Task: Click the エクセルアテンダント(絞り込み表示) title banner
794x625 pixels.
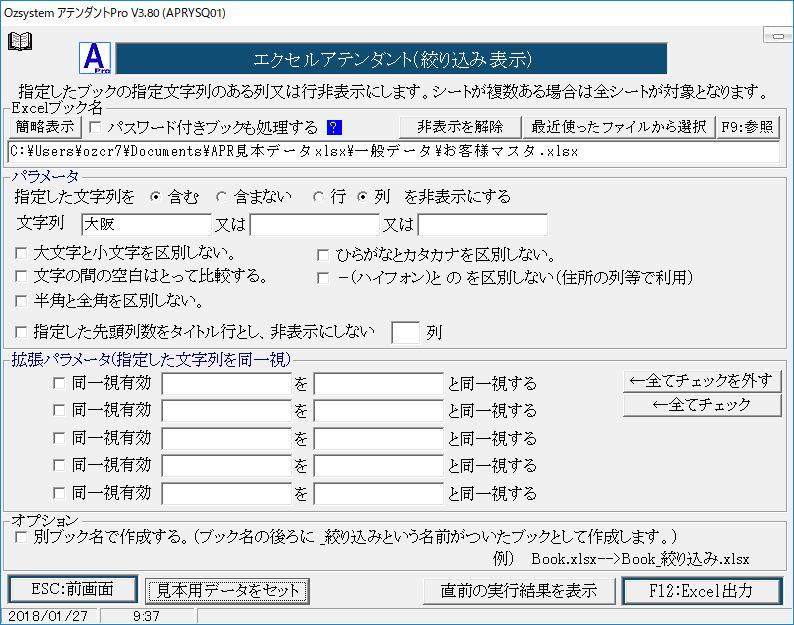Action: pyautogui.click(x=391, y=59)
